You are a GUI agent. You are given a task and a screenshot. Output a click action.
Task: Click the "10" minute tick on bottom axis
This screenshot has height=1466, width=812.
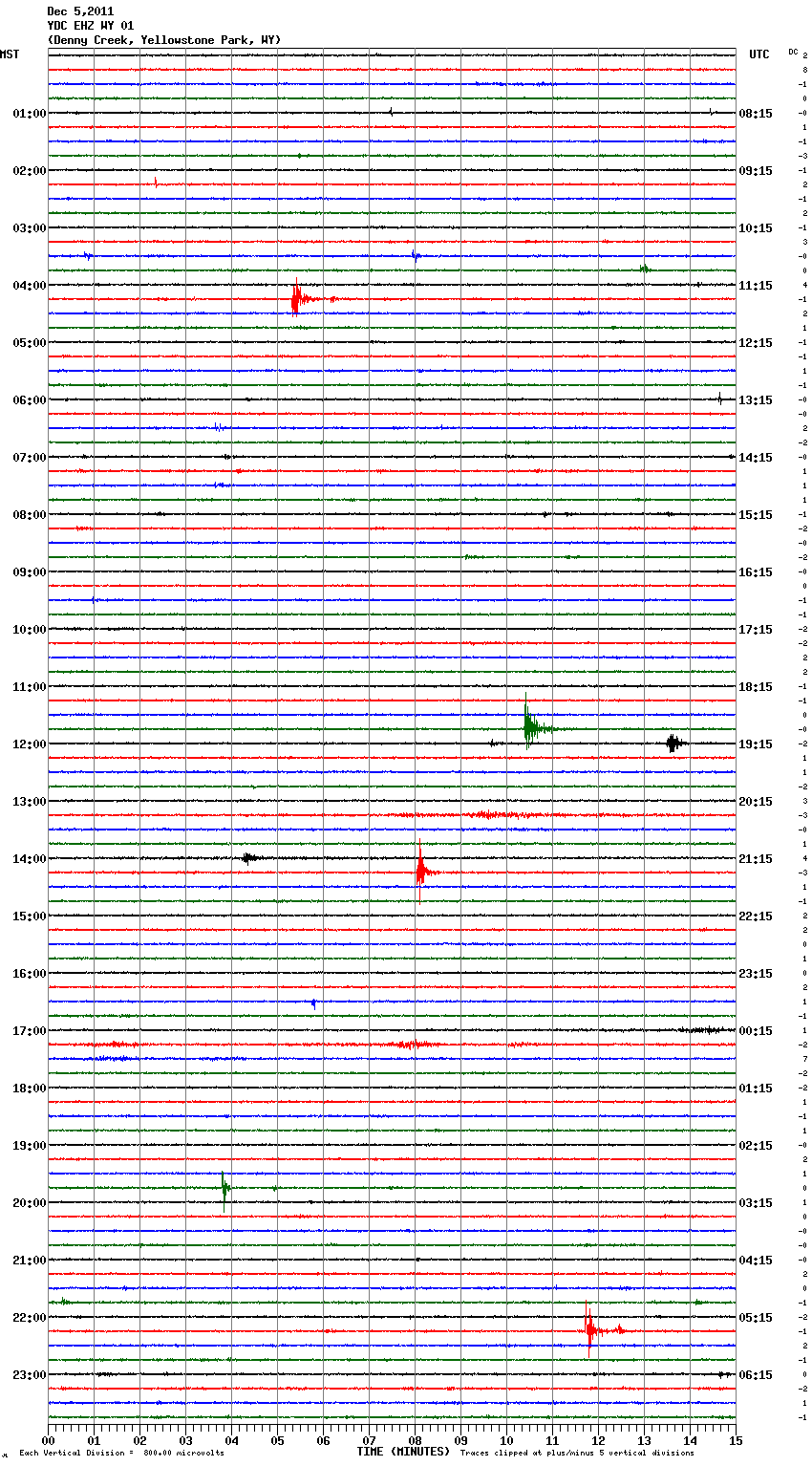click(x=506, y=1440)
